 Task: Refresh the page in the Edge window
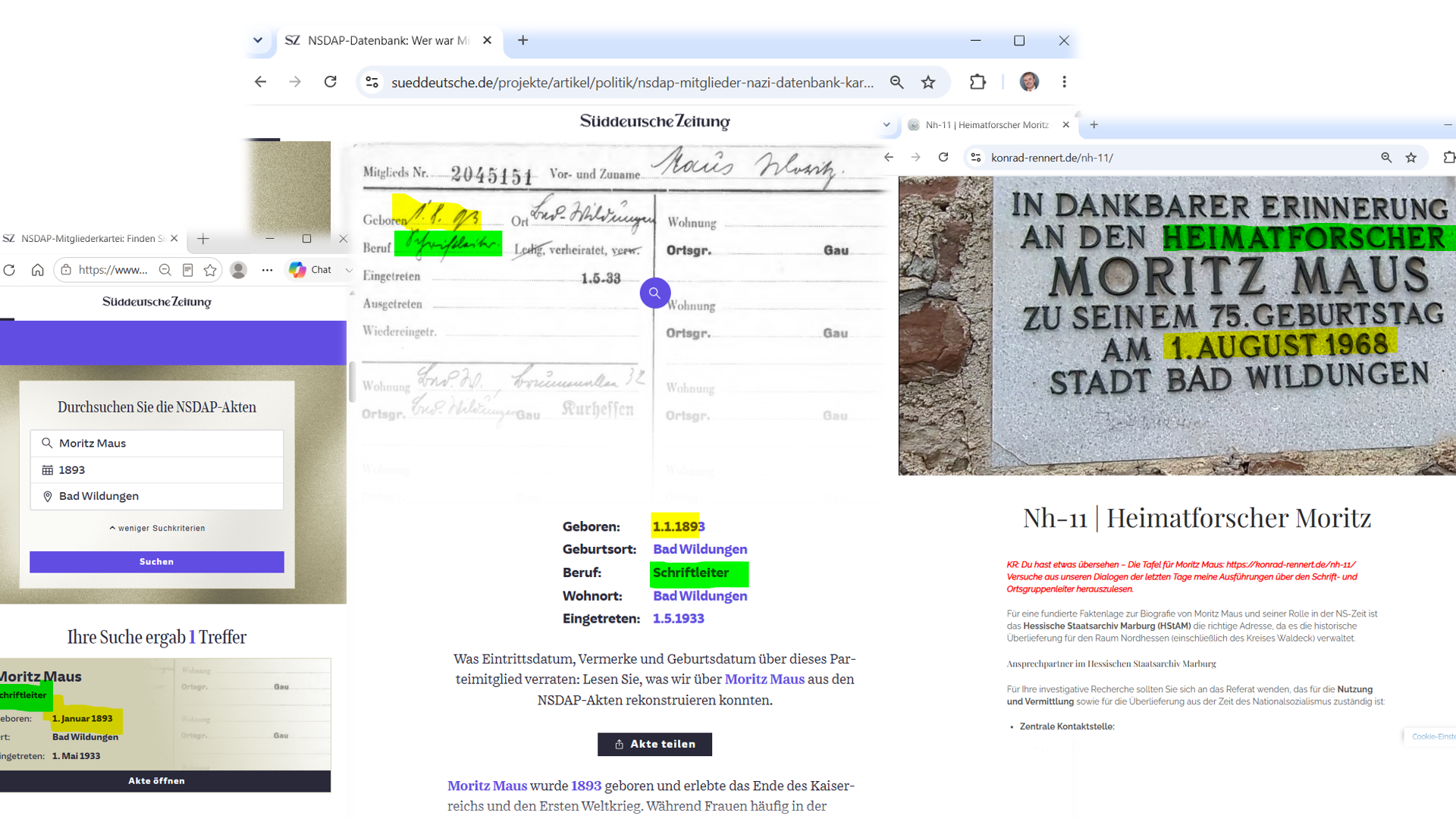(x=10, y=270)
